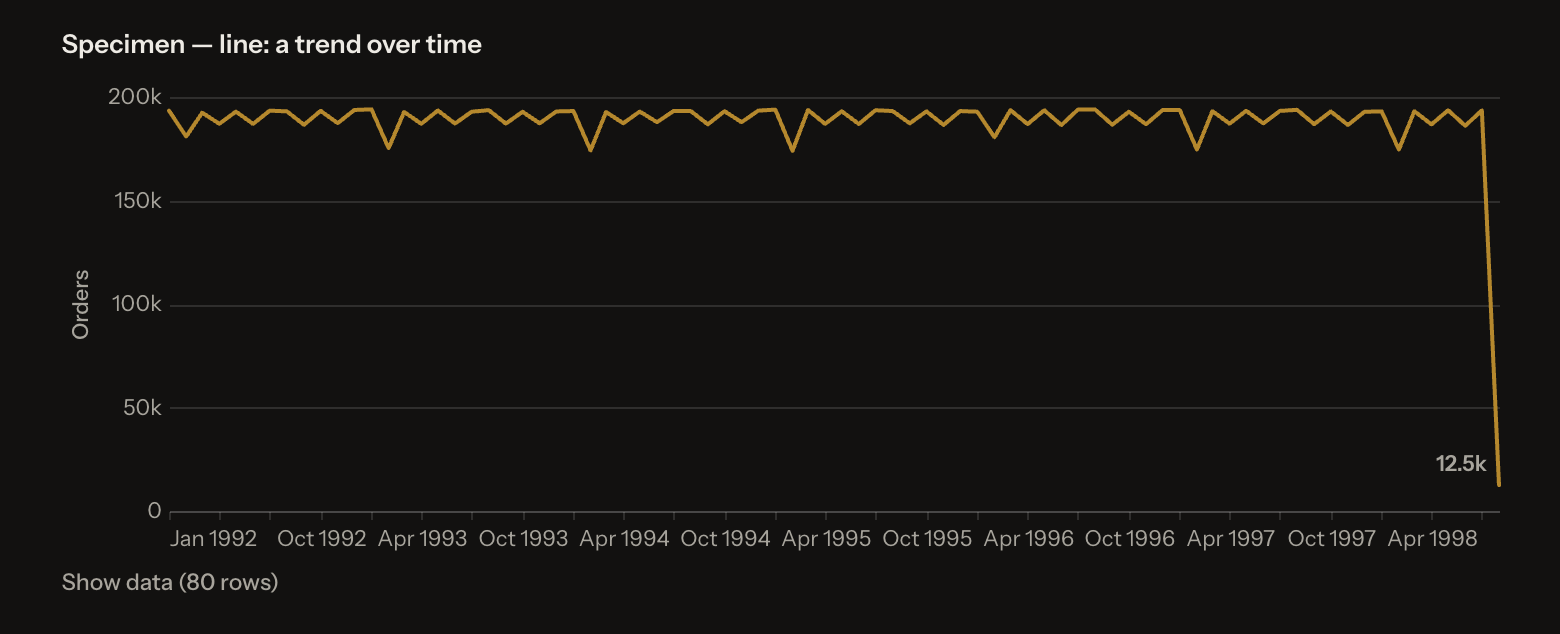
Task: Select the Oct 1992 x-axis label
Action: pos(322,538)
